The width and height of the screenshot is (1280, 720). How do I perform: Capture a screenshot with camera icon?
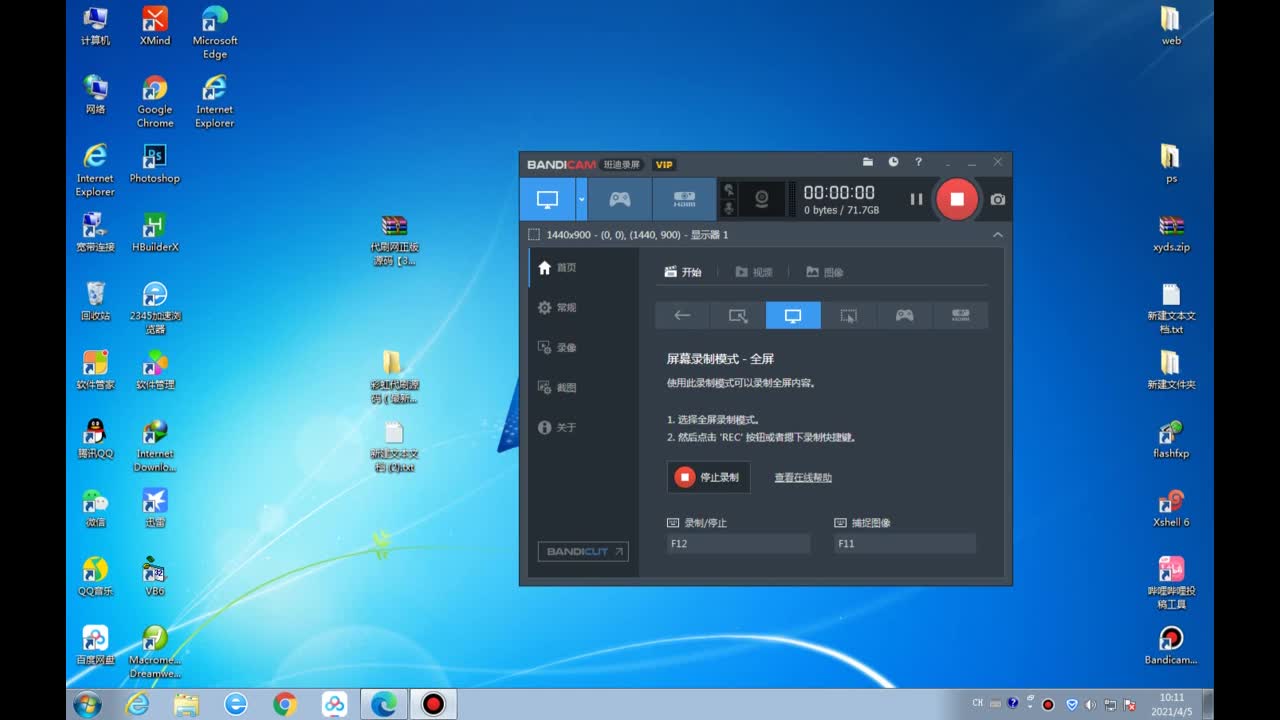click(998, 199)
